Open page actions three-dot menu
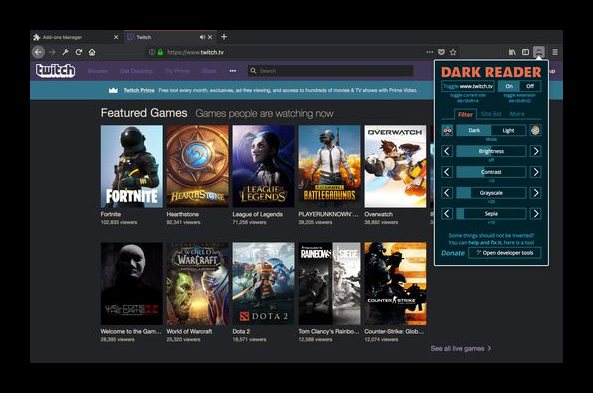This screenshot has height=393, width=593. tap(430, 52)
